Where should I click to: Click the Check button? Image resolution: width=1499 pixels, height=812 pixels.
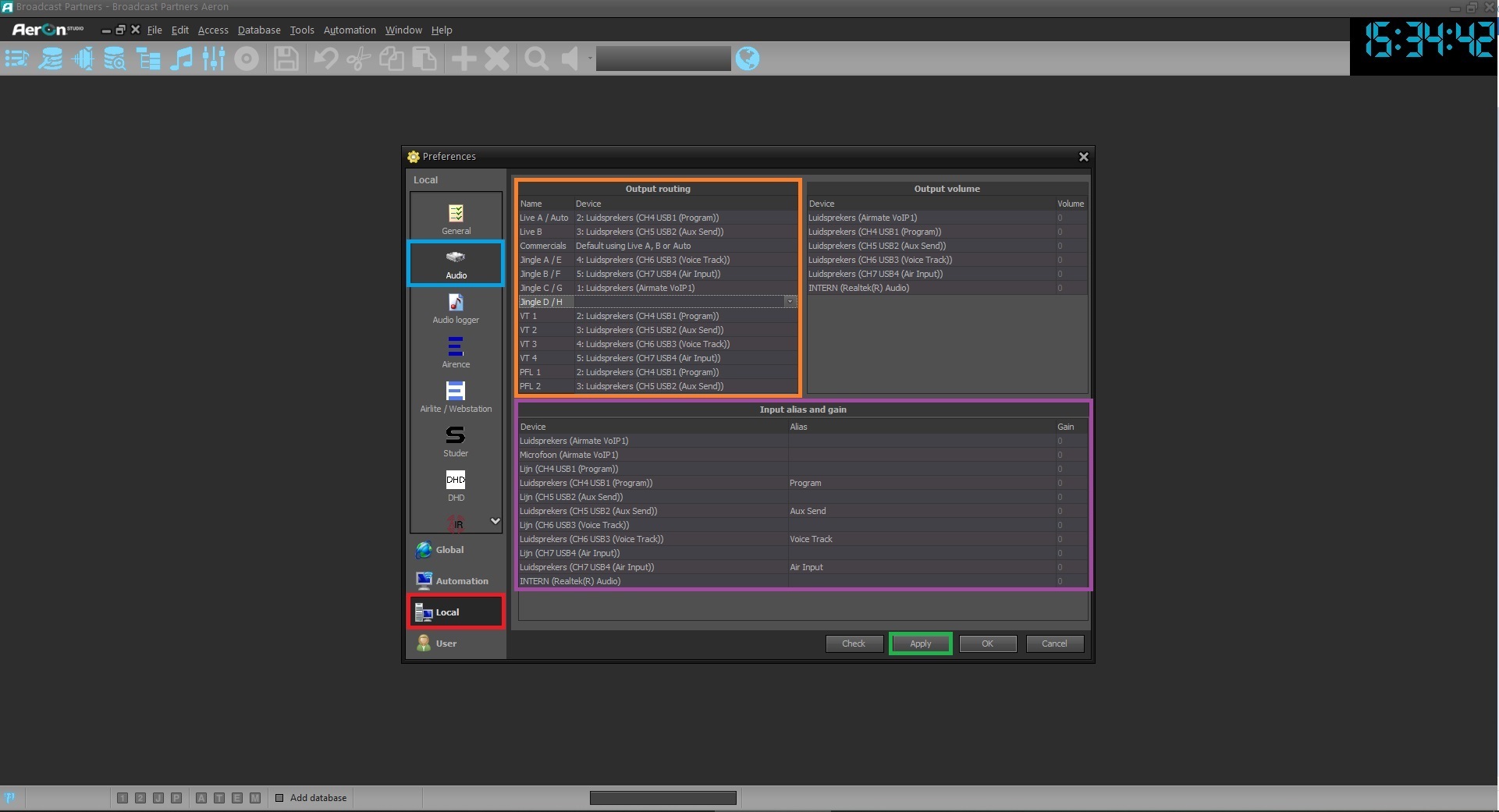854,644
